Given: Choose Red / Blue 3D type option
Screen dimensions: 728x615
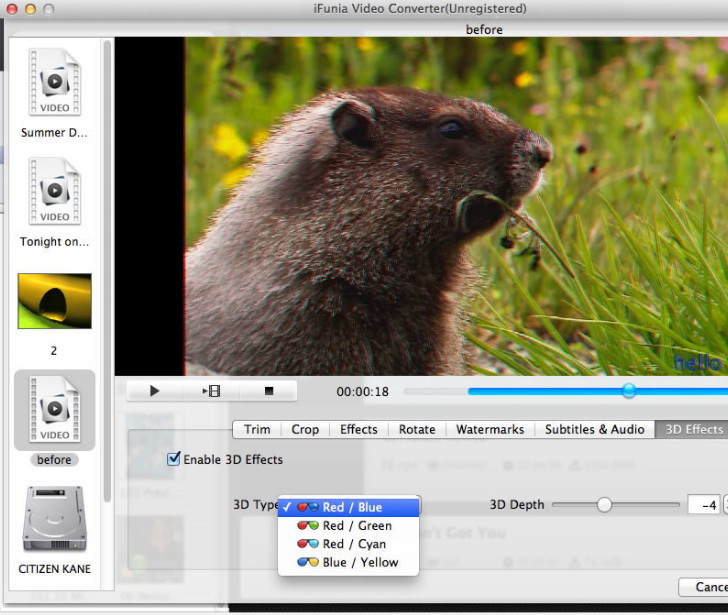Looking at the screenshot, I should tap(351, 507).
